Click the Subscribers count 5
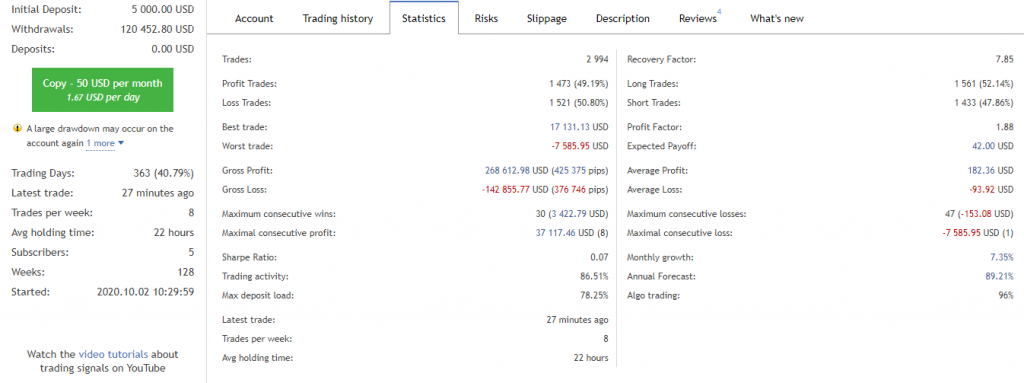This screenshot has height=383, width=1024. [191, 252]
